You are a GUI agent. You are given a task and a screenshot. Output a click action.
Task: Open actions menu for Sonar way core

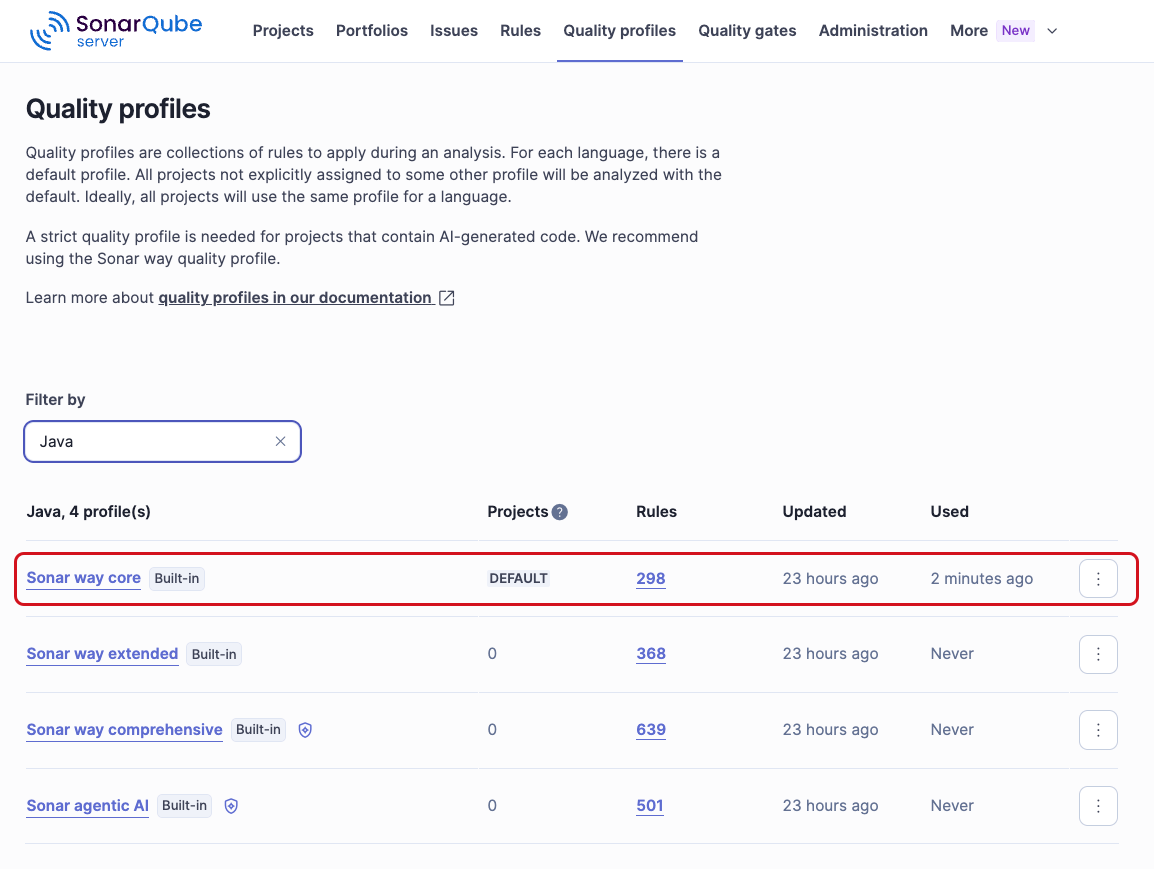coord(1098,579)
